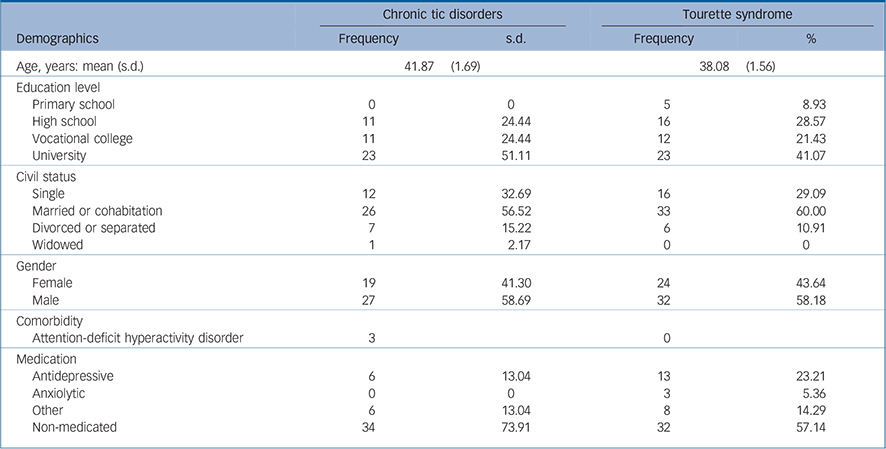This screenshot has width=886, height=449.
Task: Click the 60.00 value for Married or cohabitation
Action: [x=810, y=211]
